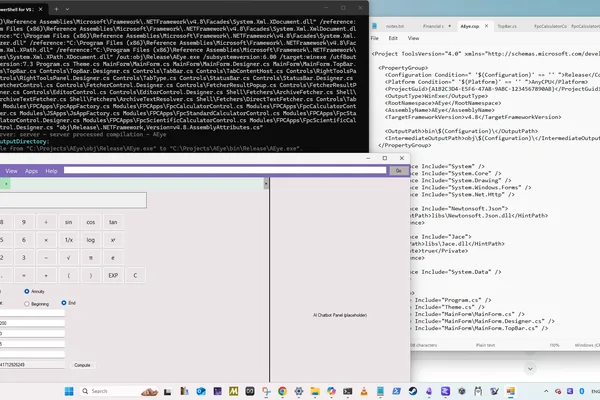
Task: Click the multiply operator button
Action: point(46,240)
